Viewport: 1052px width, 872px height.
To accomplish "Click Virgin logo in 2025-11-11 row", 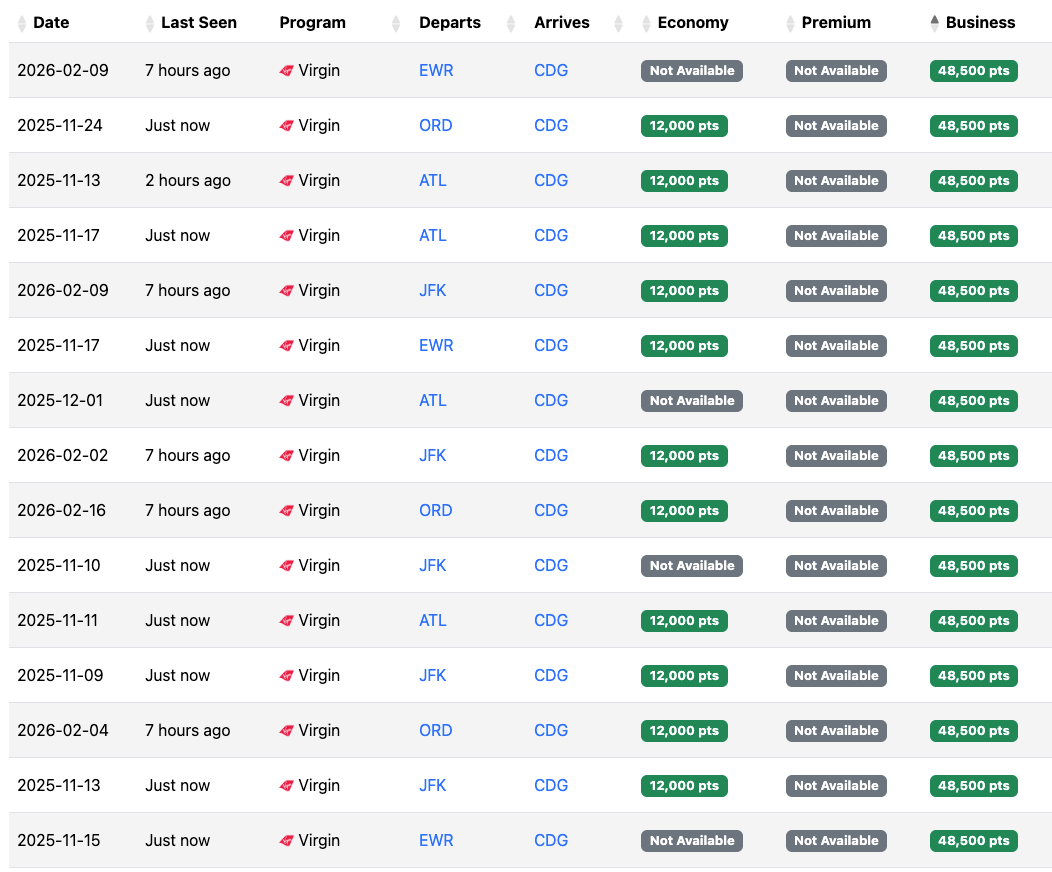I will (286, 620).
